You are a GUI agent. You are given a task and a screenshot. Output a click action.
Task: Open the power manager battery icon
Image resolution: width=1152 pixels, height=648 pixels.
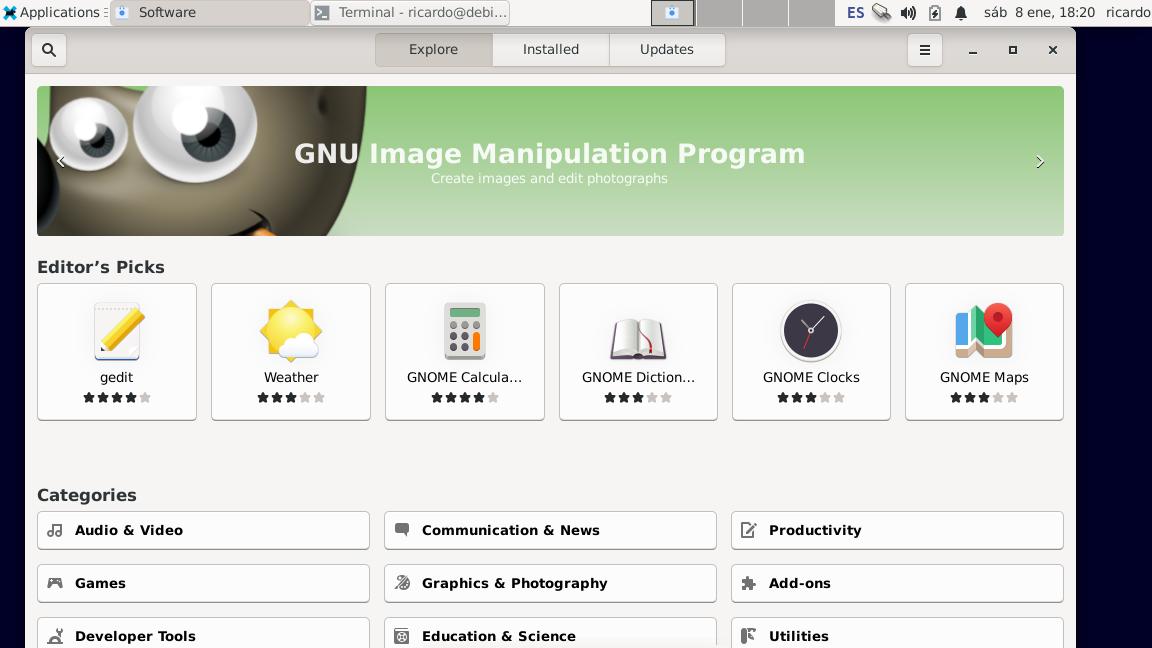tap(935, 12)
